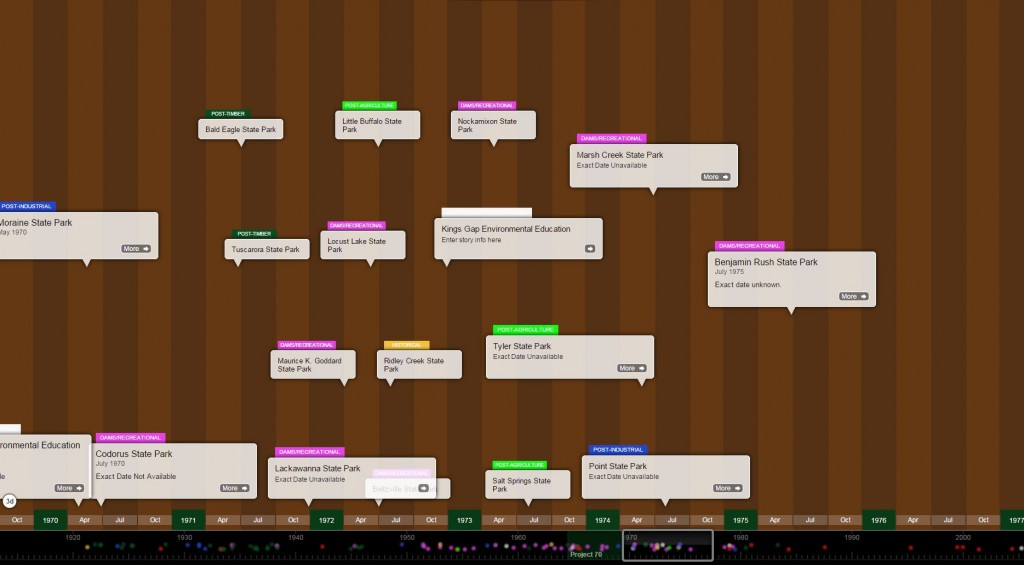The width and height of the screenshot is (1024, 565).
Task: Open More for Point State Park
Action: click(727, 488)
